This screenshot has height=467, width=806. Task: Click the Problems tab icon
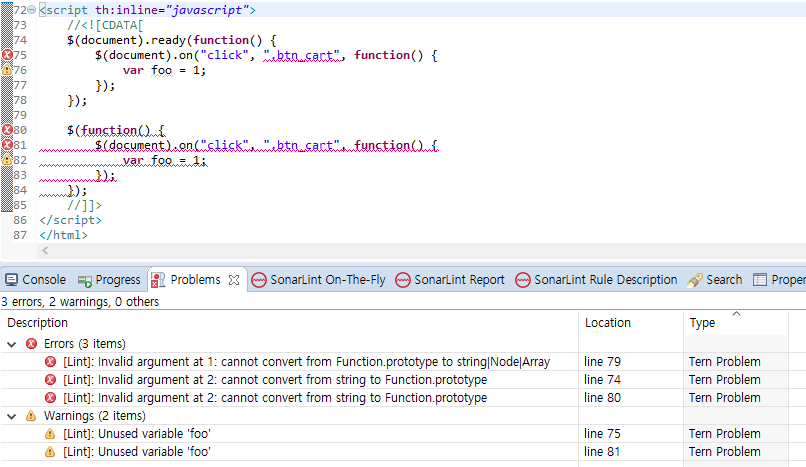coord(158,280)
